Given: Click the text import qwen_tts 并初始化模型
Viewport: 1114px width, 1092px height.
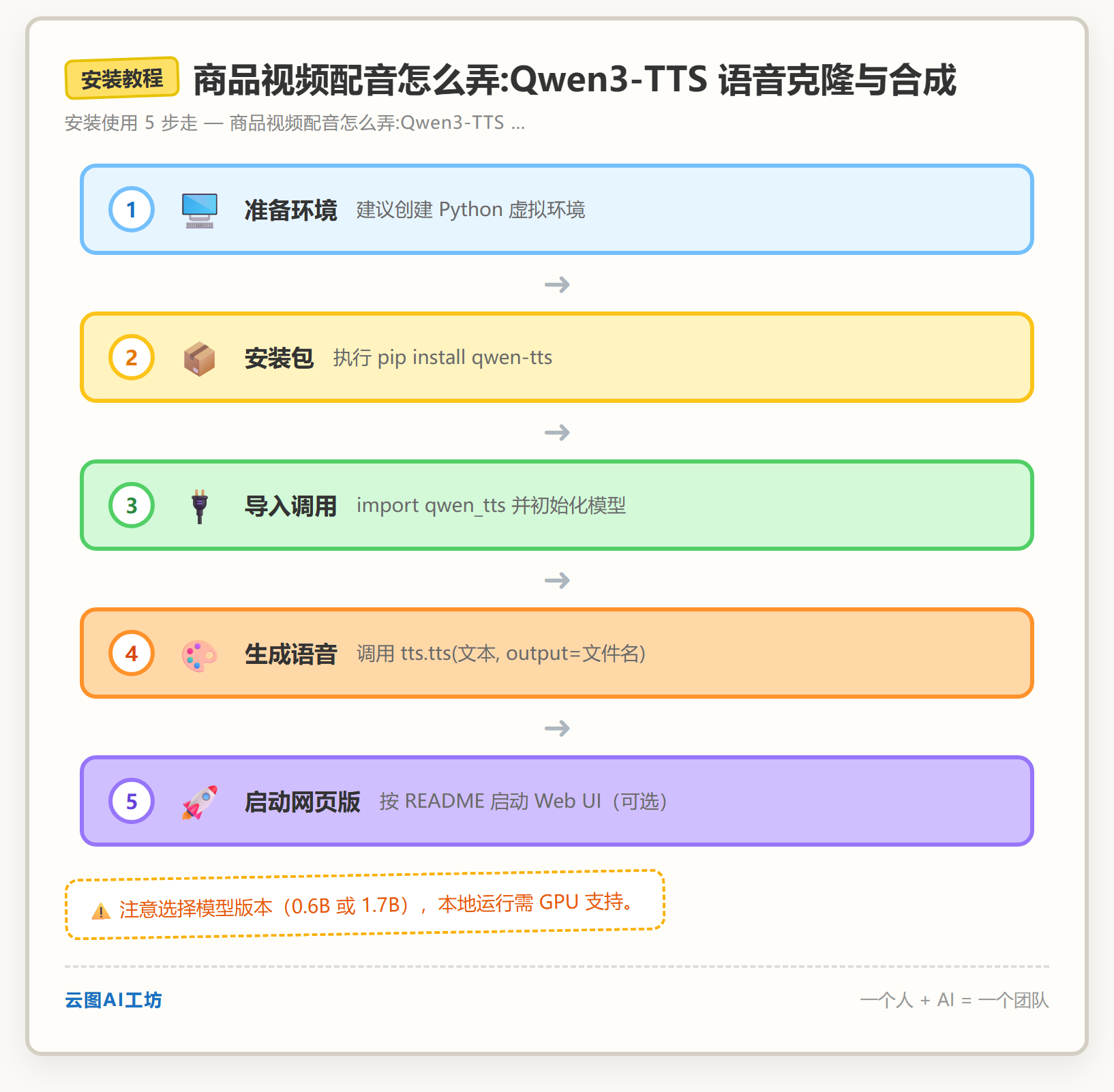Looking at the screenshot, I should [x=491, y=506].
